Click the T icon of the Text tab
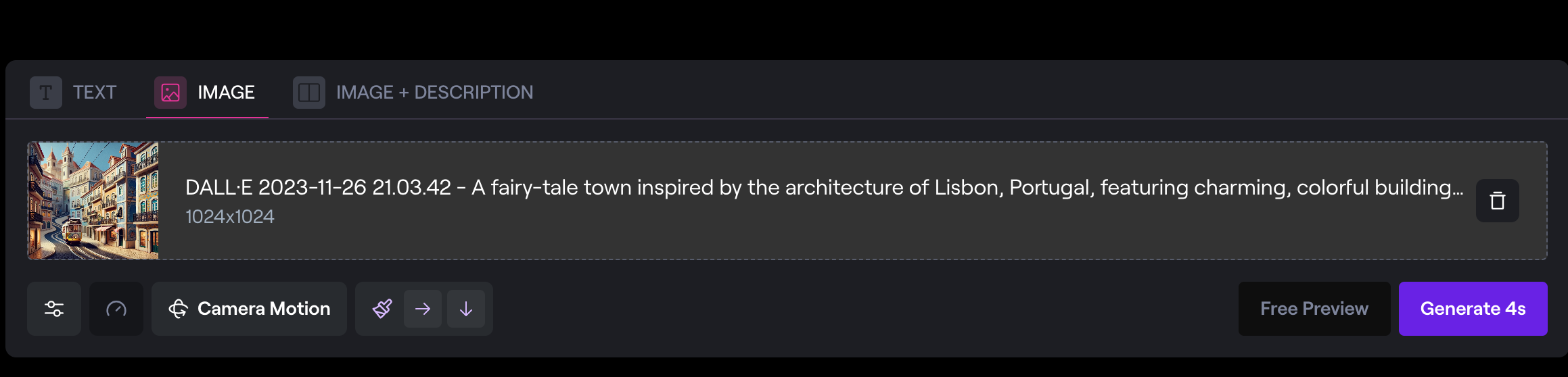This screenshot has width=1568, height=377. (46, 93)
